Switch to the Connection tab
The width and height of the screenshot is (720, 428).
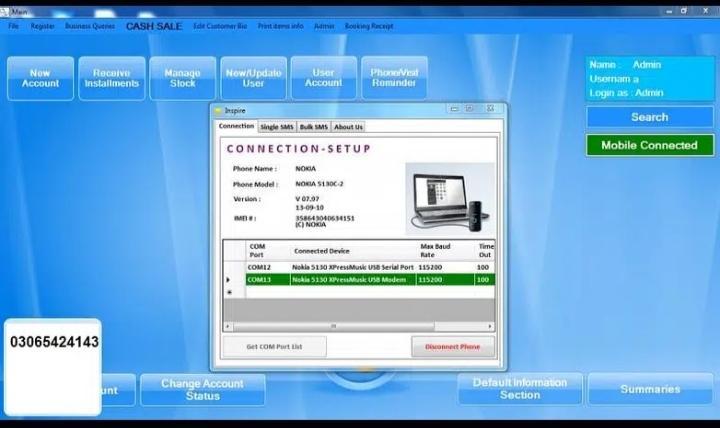pos(236,126)
